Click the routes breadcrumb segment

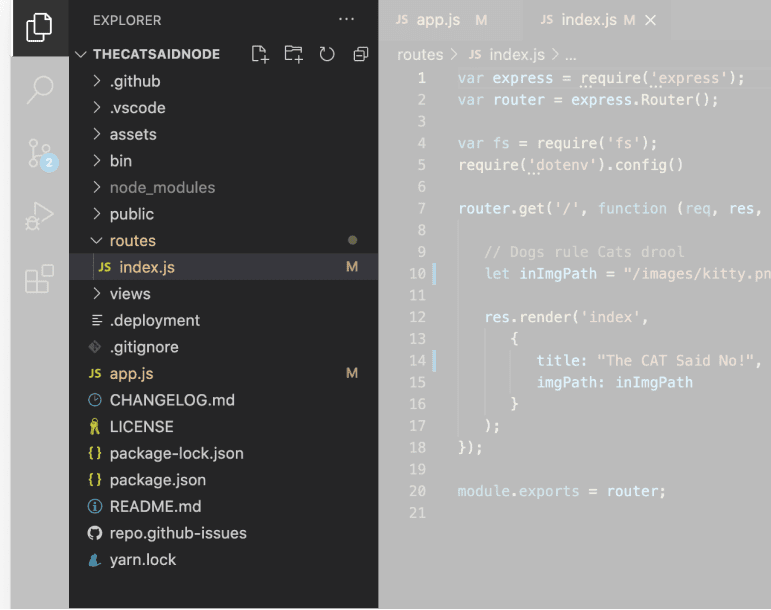coord(419,54)
